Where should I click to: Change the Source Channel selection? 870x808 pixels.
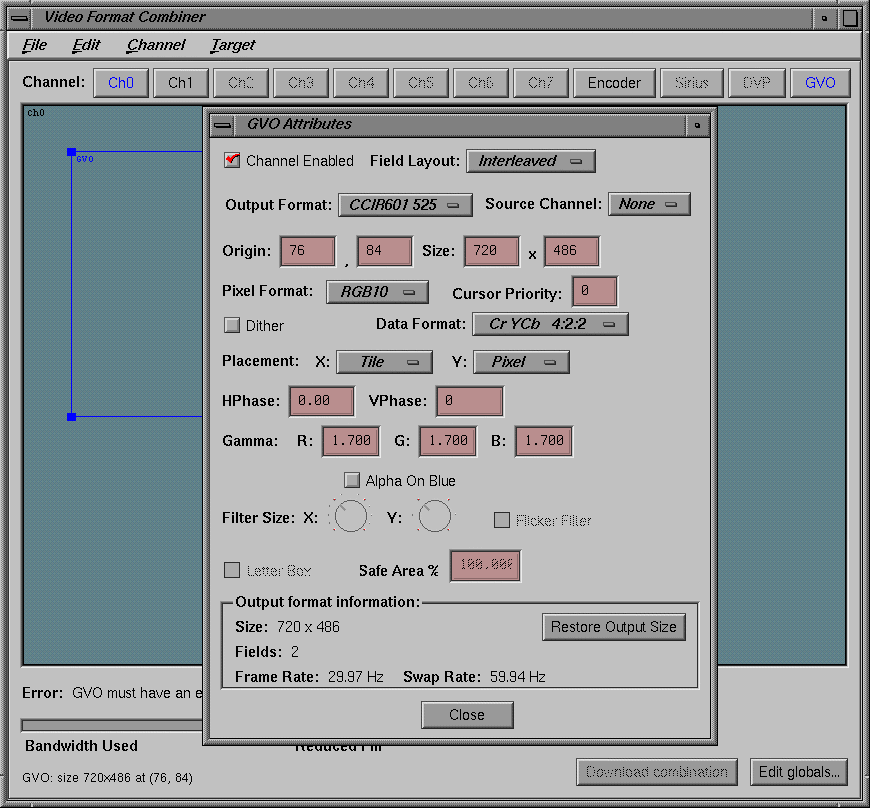[649, 203]
